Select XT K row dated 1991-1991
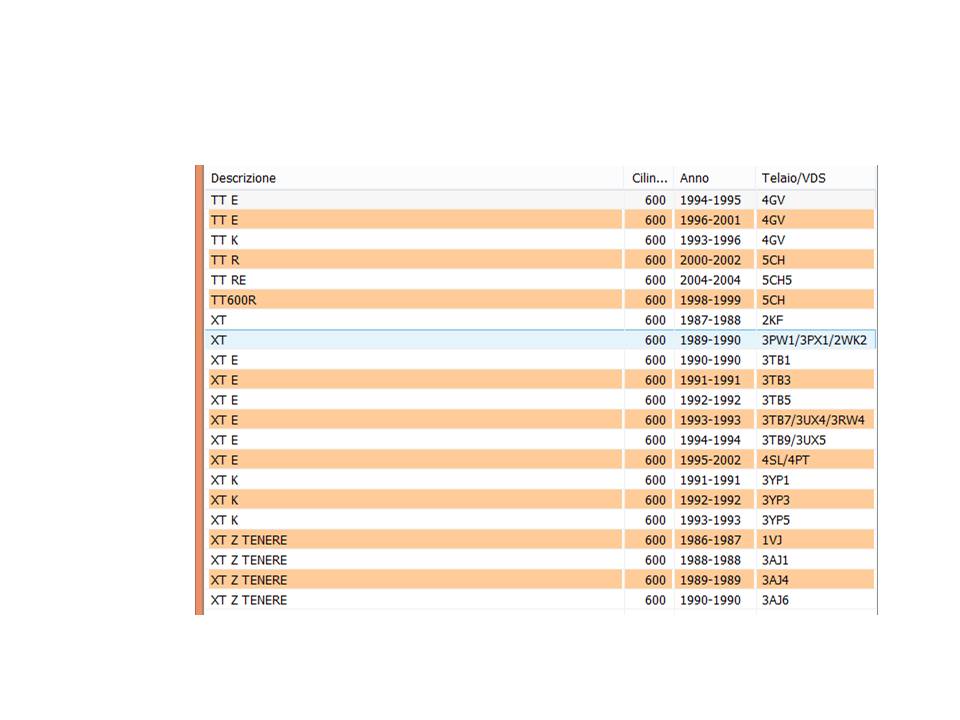960x720 pixels. 541,480
